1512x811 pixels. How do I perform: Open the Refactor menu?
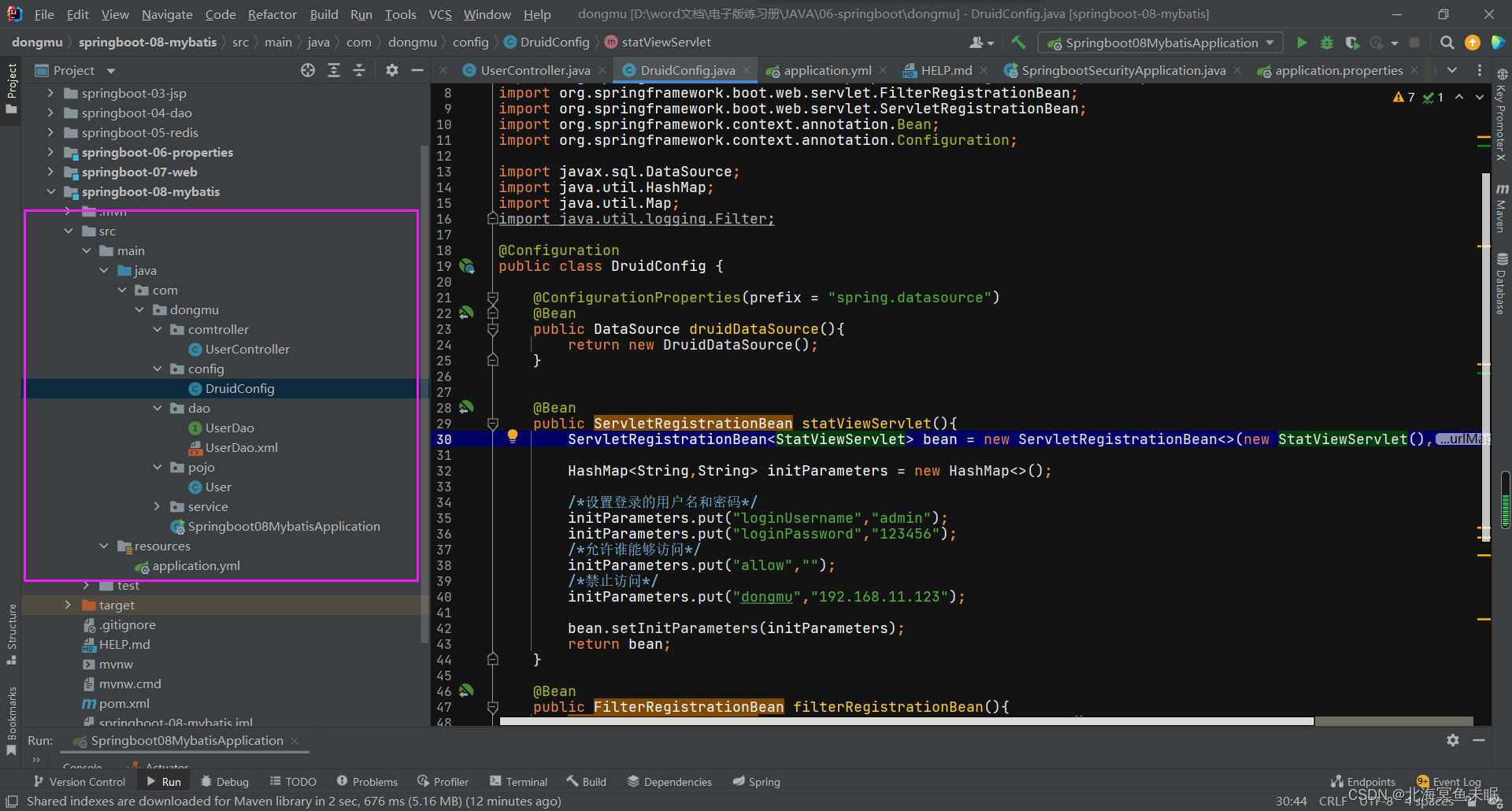[272, 14]
